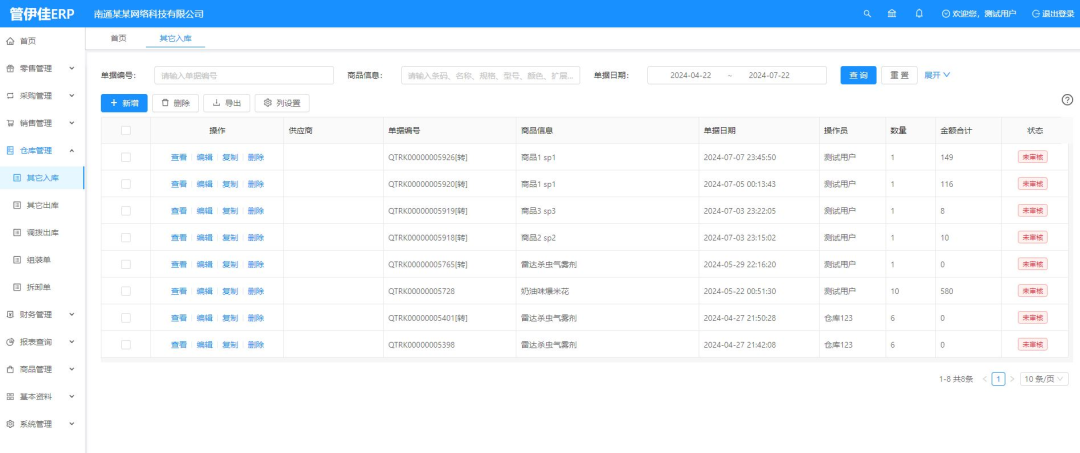The width and height of the screenshot is (1080, 453).
Task: Tick the checkbox for order QTRK00000005728
Action: coord(126,291)
